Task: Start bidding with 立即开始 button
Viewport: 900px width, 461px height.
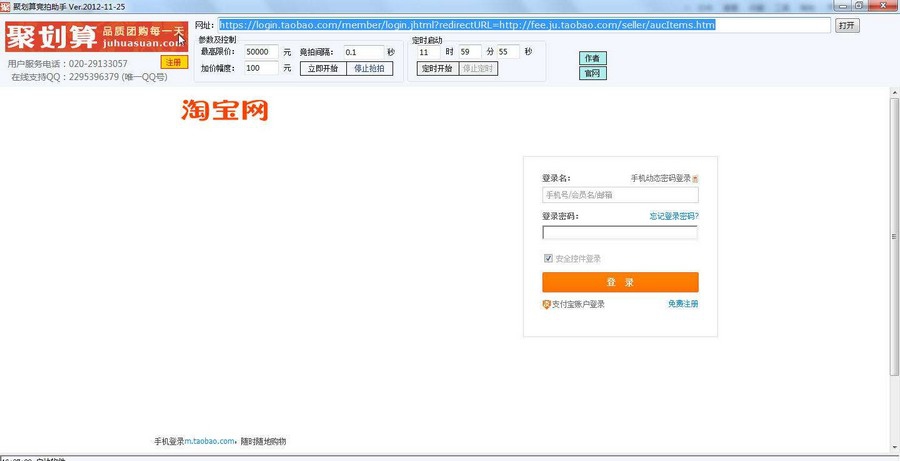Action: coord(323,69)
